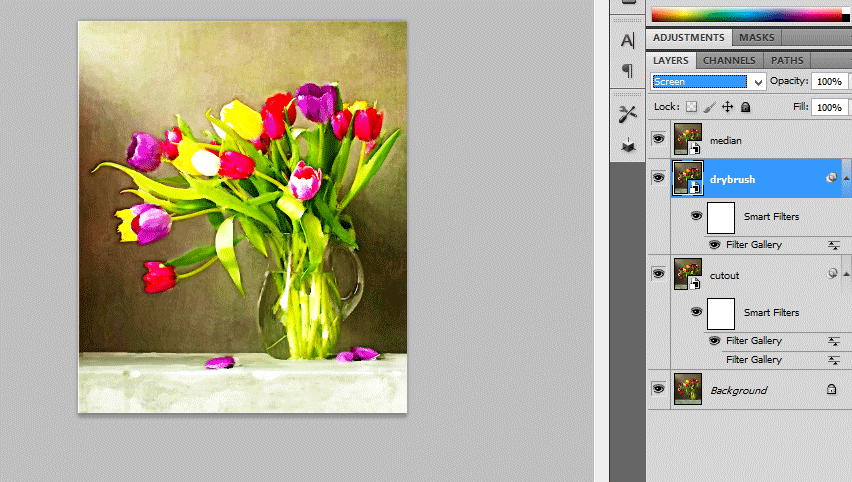
Task: Select the median layer thumbnail
Action: (688, 139)
